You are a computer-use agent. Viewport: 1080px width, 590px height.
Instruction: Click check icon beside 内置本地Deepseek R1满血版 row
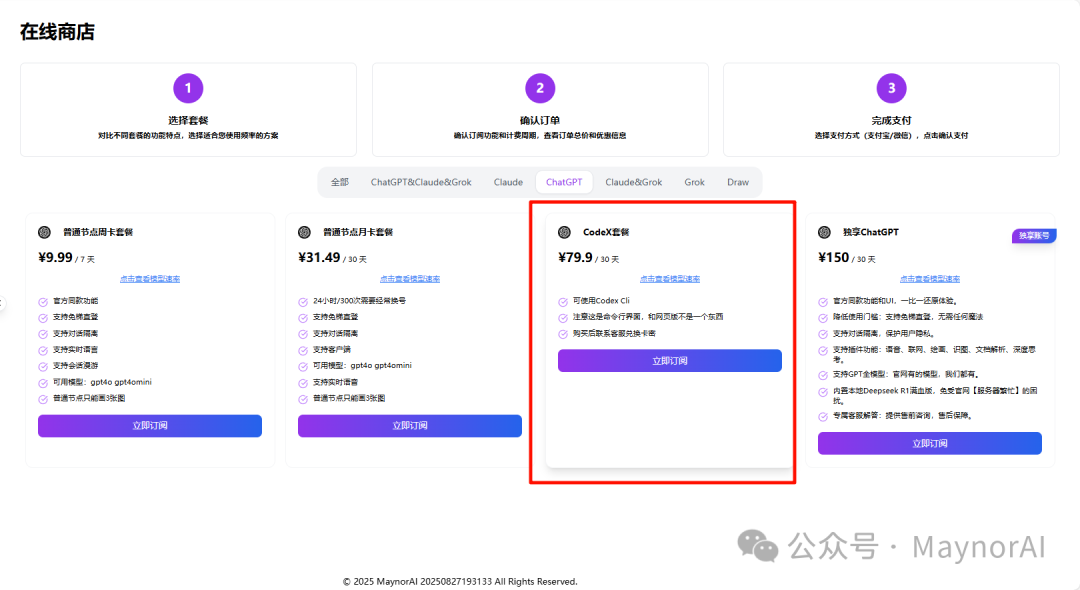click(823, 392)
